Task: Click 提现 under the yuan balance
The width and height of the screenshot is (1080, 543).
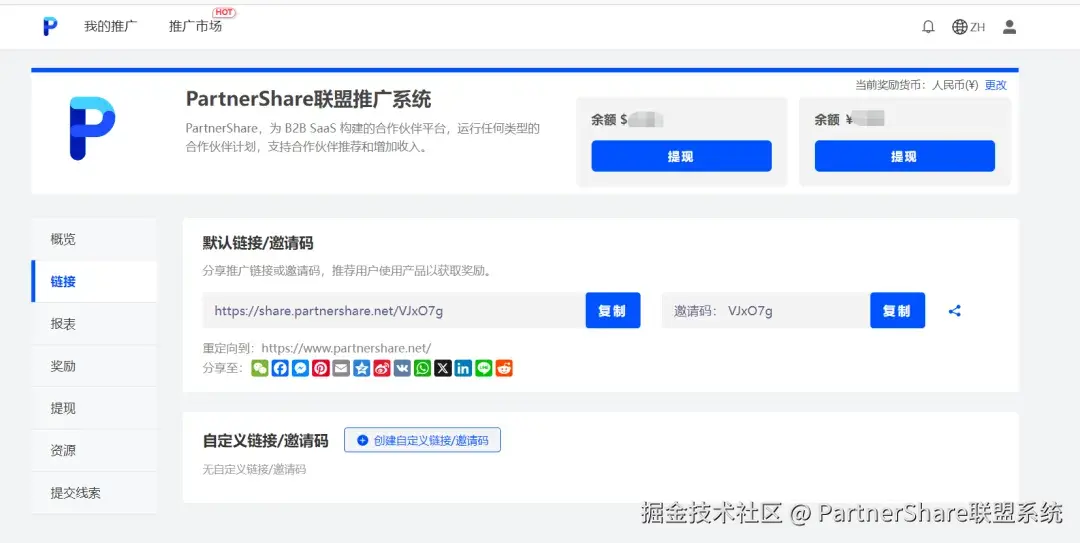Action: 904,156
